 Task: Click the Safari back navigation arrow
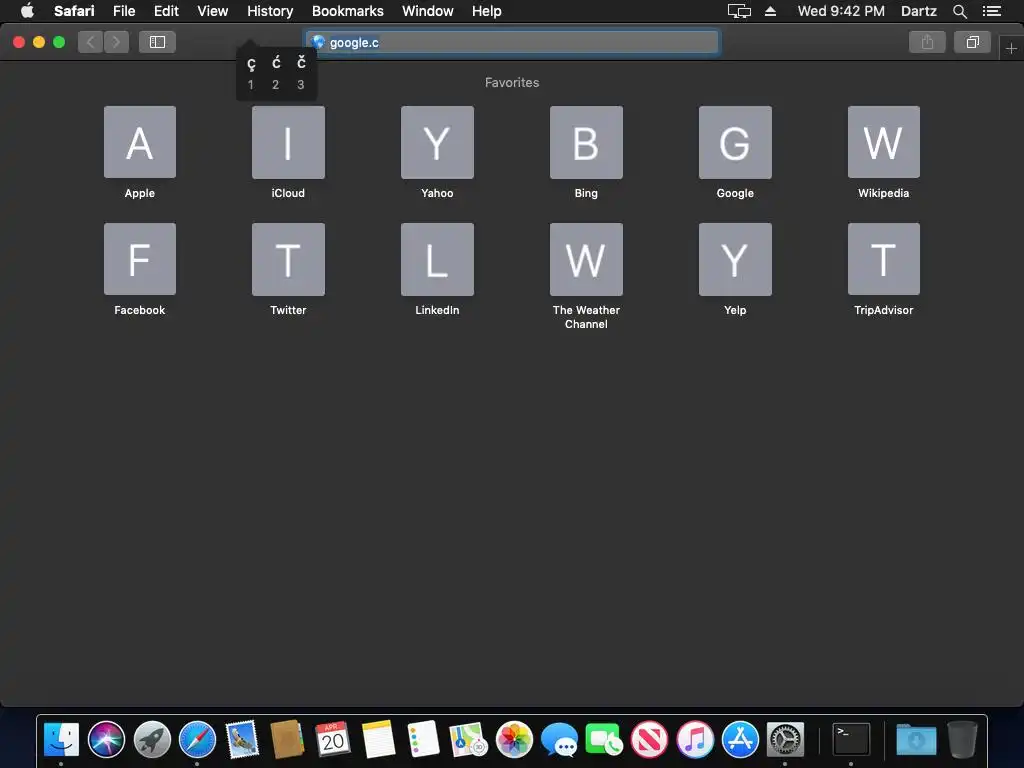91,42
